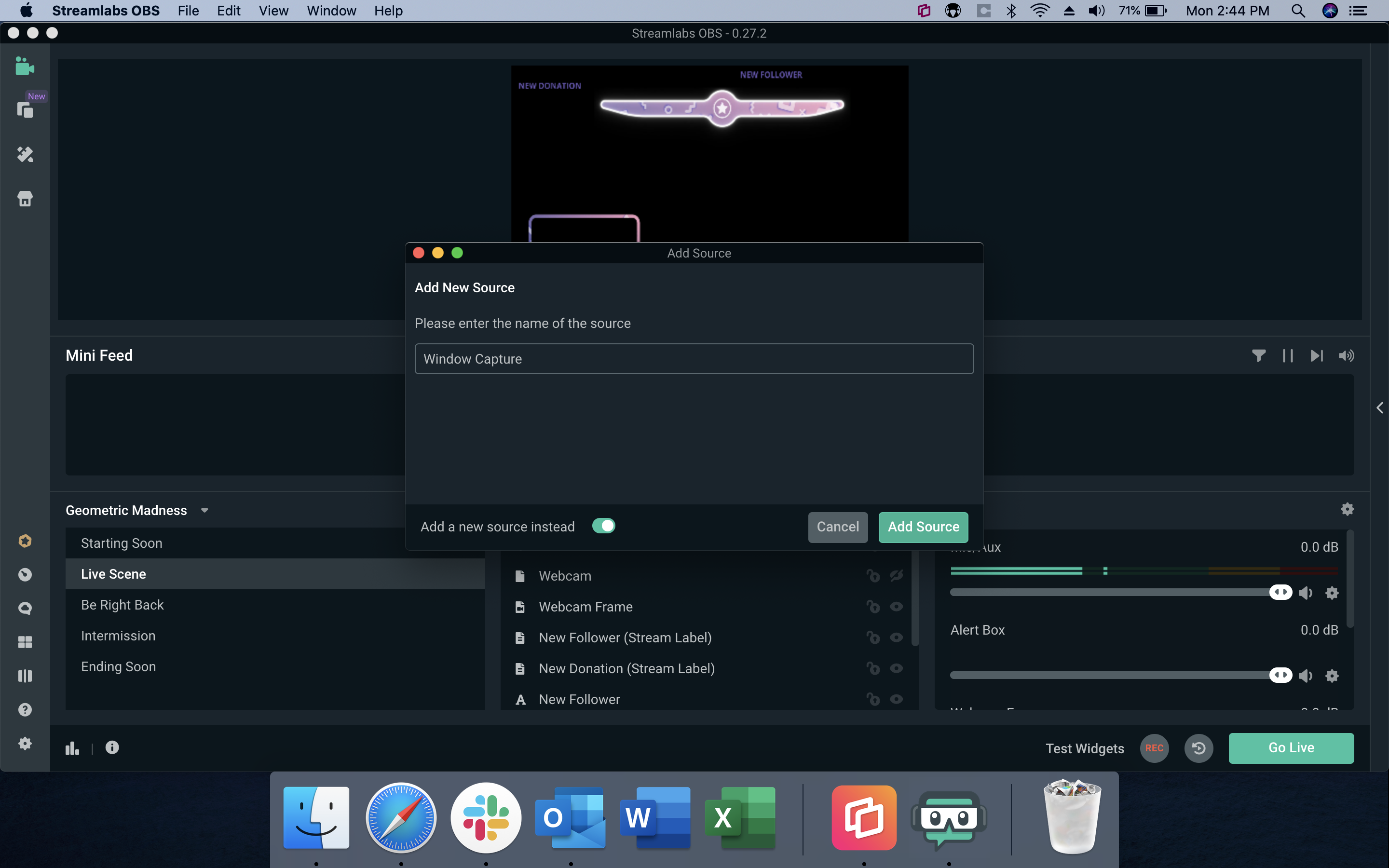Click the filter icon above Mini Feed
1389x868 pixels.
tap(1259, 356)
